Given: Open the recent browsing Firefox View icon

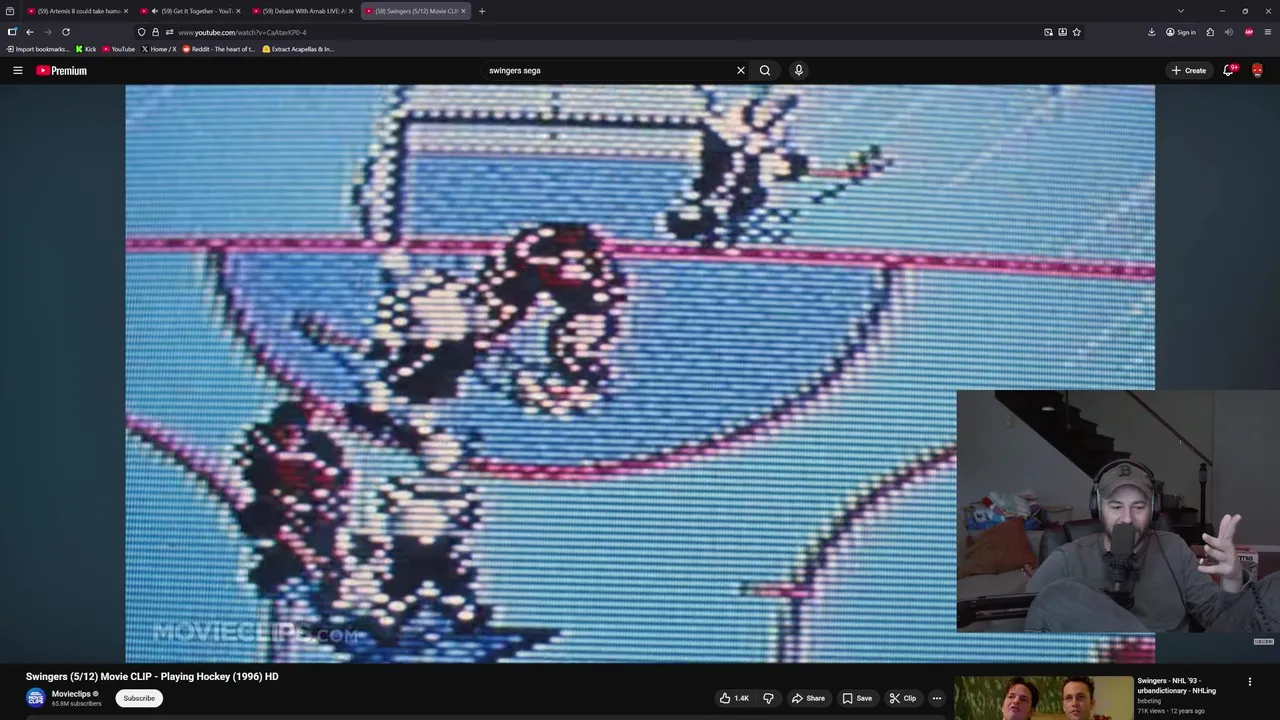Looking at the screenshot, I should (x=10, y=11).
